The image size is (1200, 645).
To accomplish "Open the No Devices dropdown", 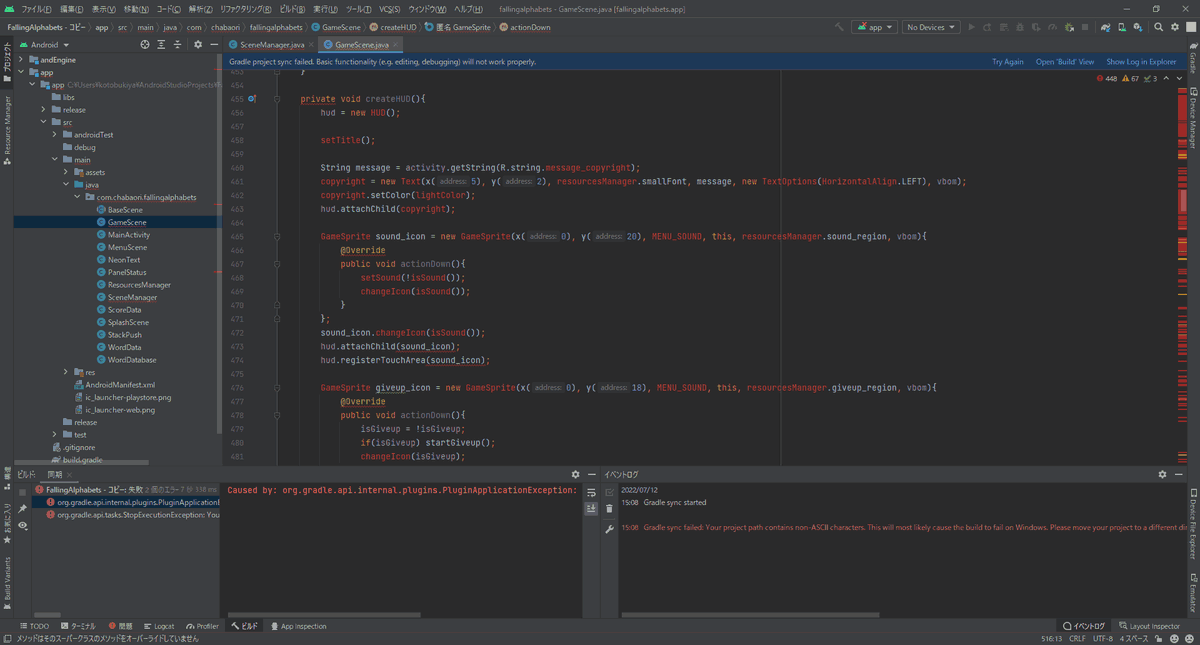I will click(931, 27).
